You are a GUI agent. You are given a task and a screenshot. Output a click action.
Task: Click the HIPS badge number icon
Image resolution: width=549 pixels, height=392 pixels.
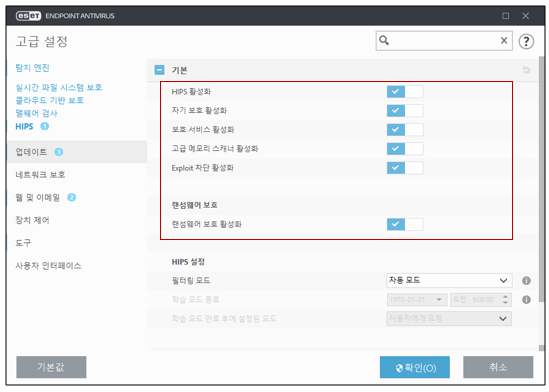click(x=44, y=126)
